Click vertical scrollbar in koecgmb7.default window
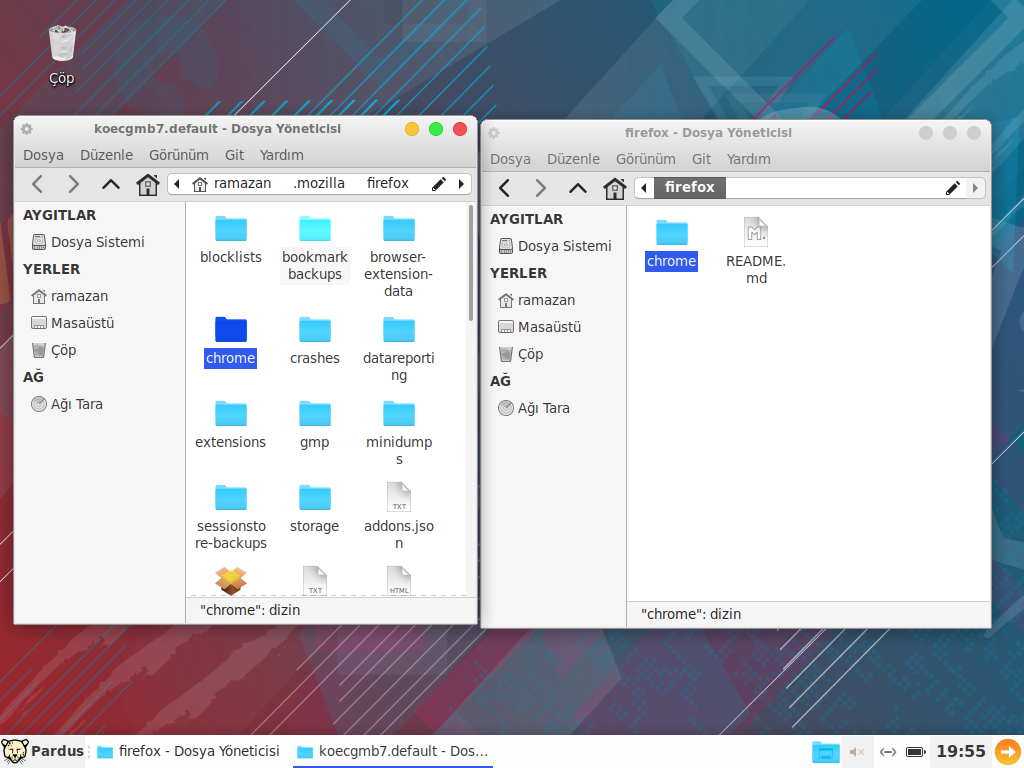The height and width of the screenshot is (768, 1024). click(x=471, y=263)
